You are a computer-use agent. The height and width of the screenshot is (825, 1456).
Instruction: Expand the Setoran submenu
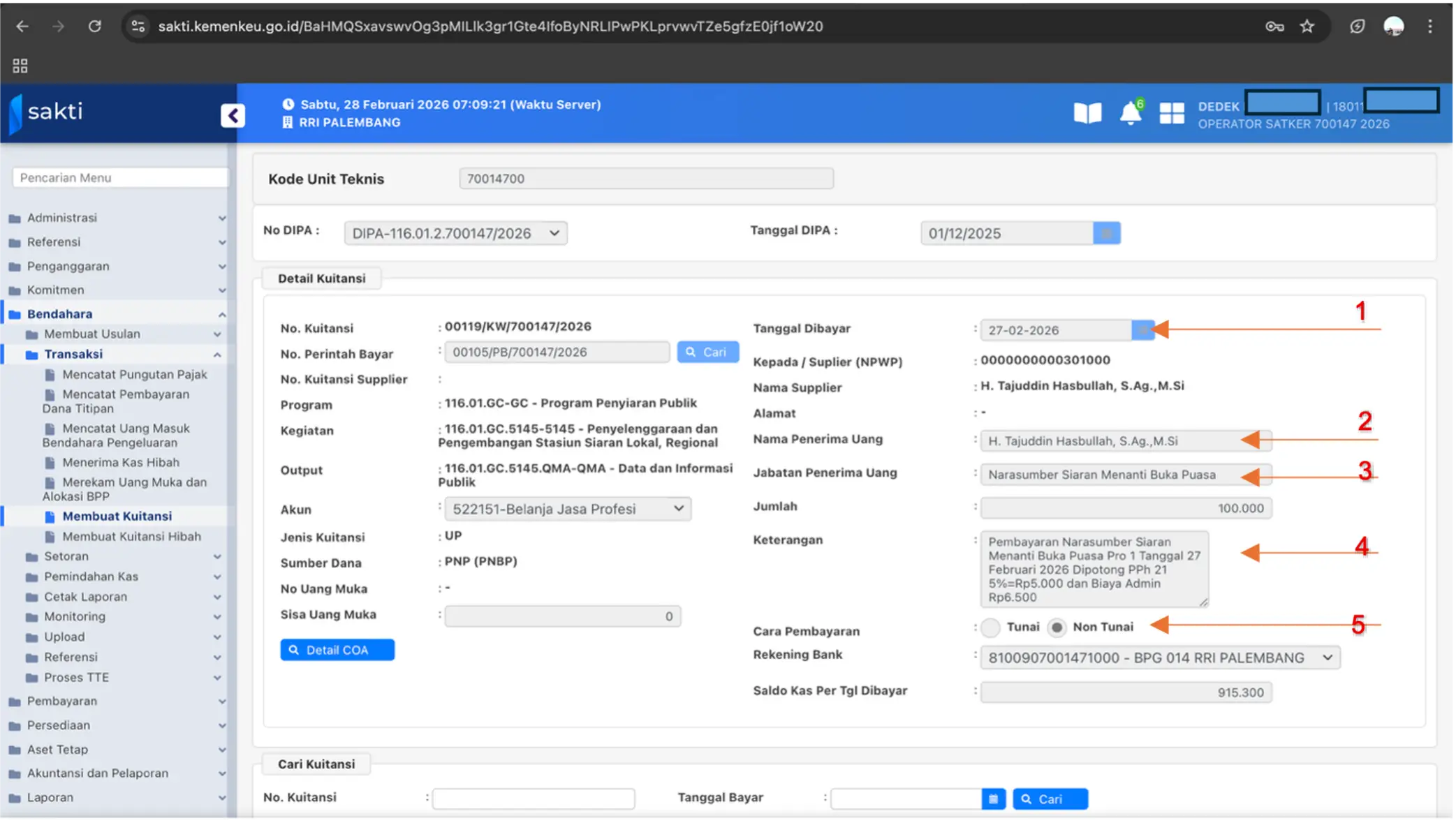point(66,556)
